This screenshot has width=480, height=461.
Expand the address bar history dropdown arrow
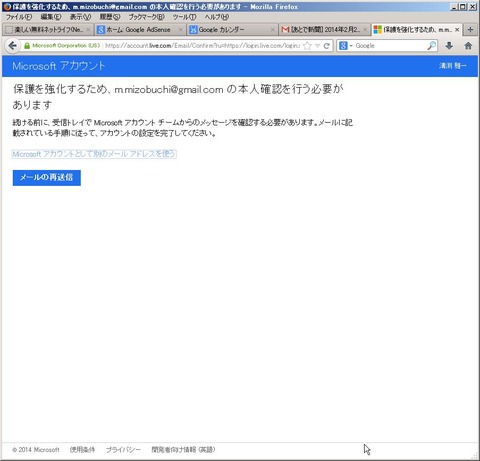point(318,46)
